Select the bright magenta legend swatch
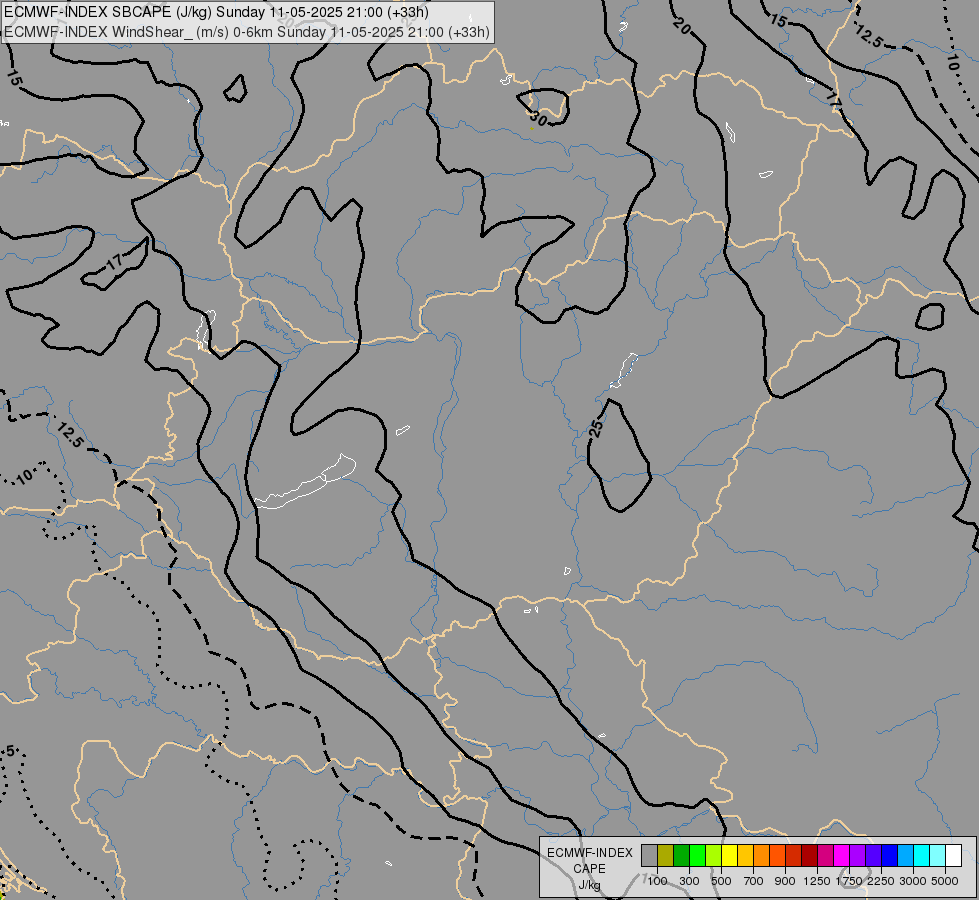979x900 pixels. [x=841, y=855]
